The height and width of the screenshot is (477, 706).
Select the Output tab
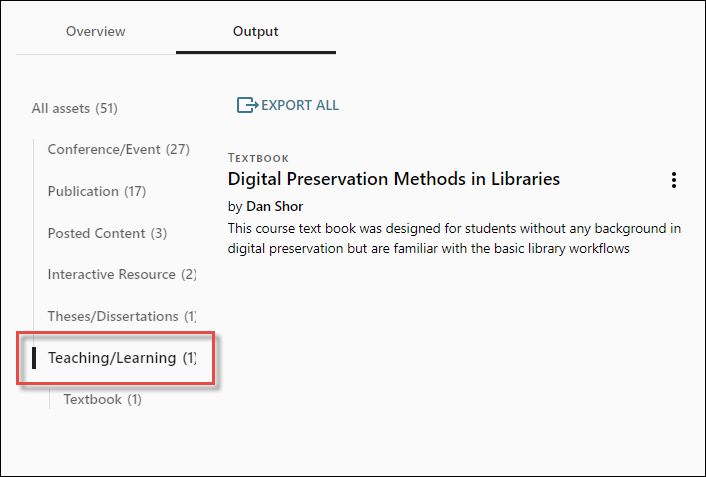tap(255, 31)
